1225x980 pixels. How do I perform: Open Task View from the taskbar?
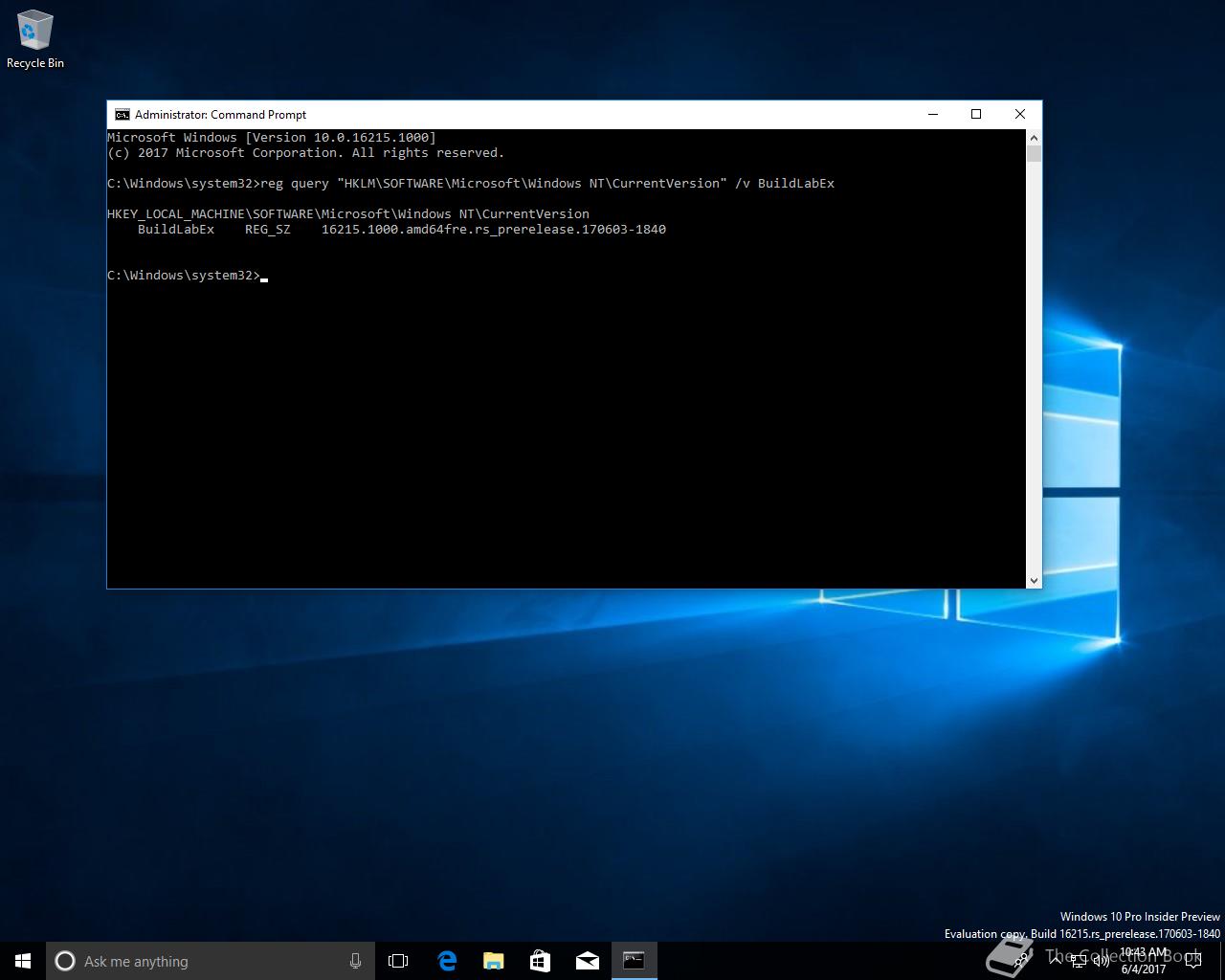click(x=398, y=961)
